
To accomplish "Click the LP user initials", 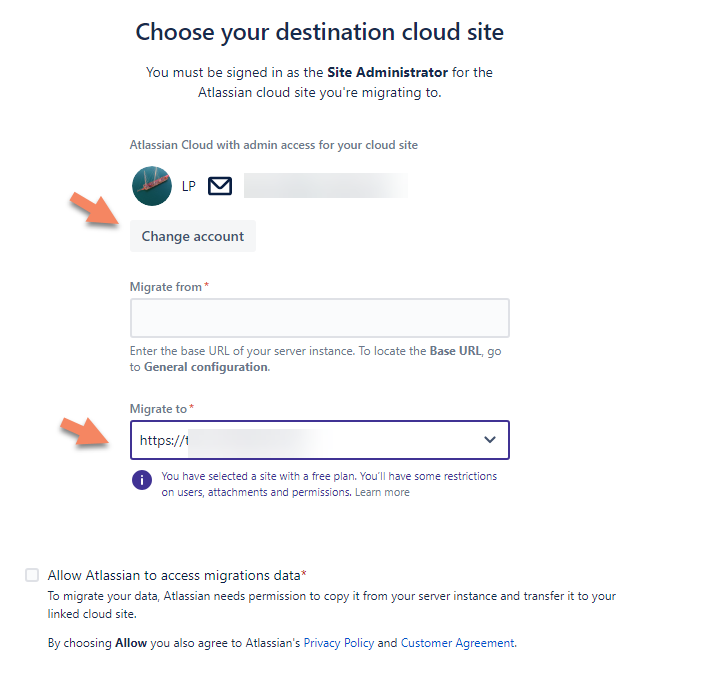I will [x=189, y=186].
